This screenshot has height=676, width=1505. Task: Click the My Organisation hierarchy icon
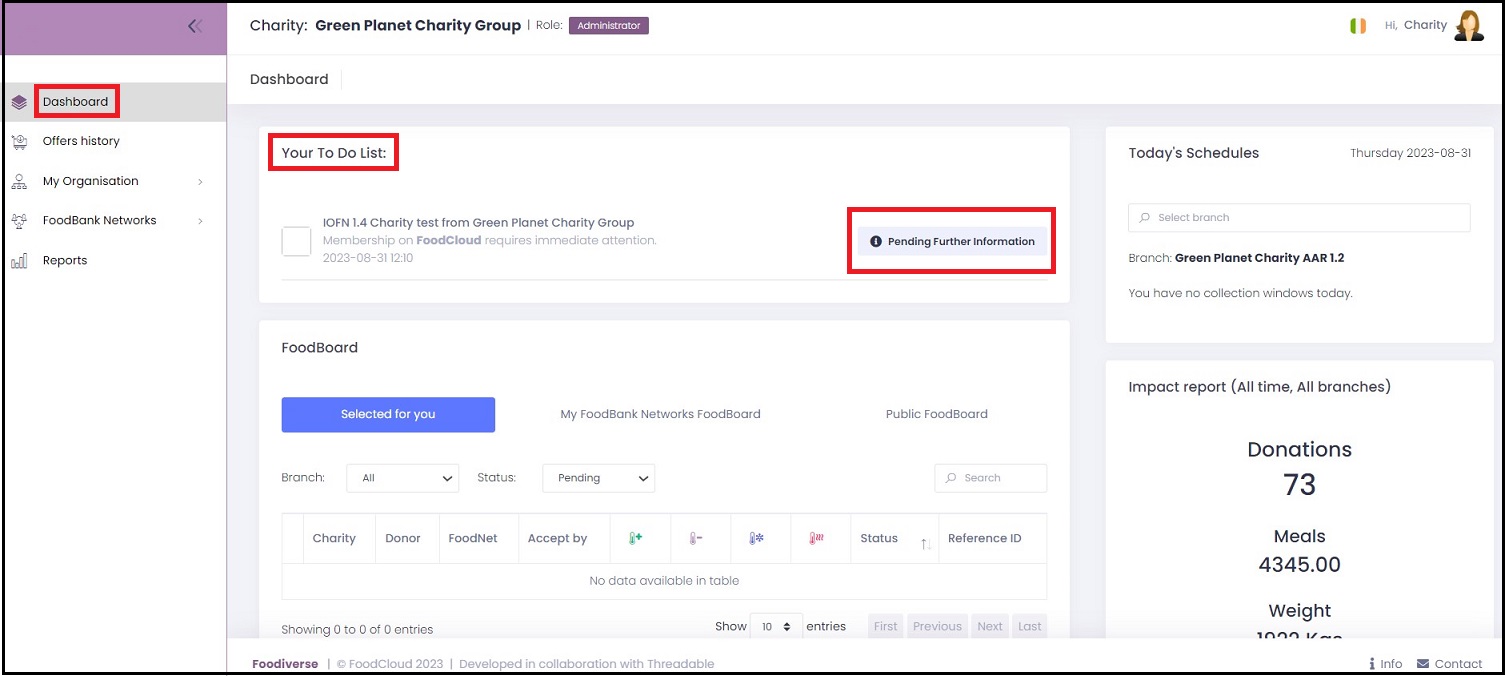coord(19,181)
